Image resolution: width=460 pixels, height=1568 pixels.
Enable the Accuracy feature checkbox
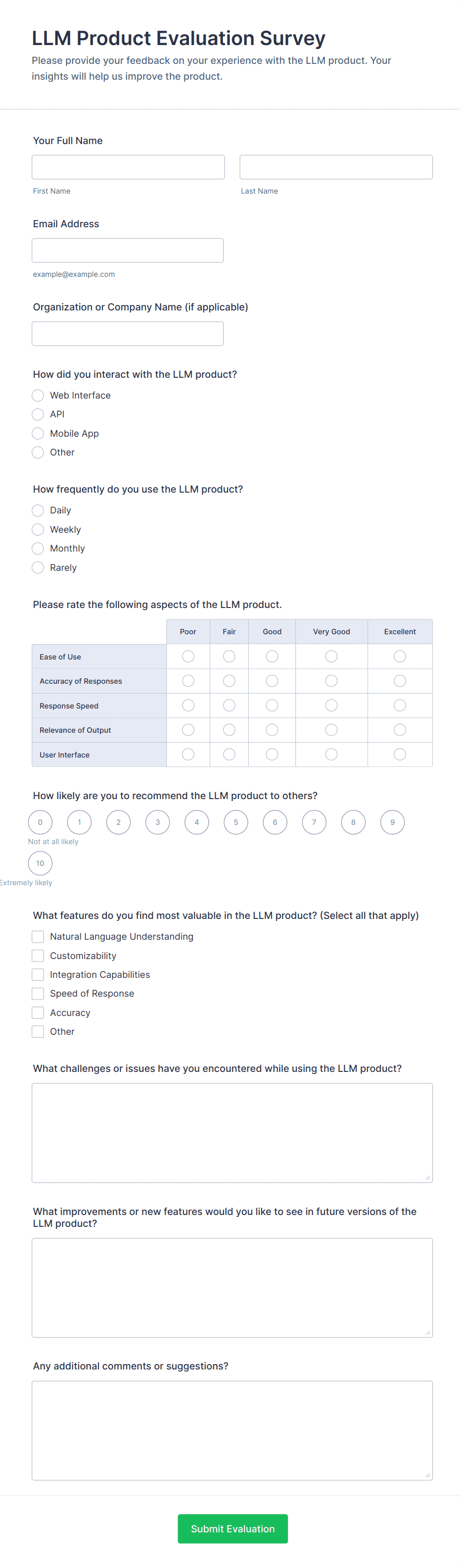[x=38, y=1013]
